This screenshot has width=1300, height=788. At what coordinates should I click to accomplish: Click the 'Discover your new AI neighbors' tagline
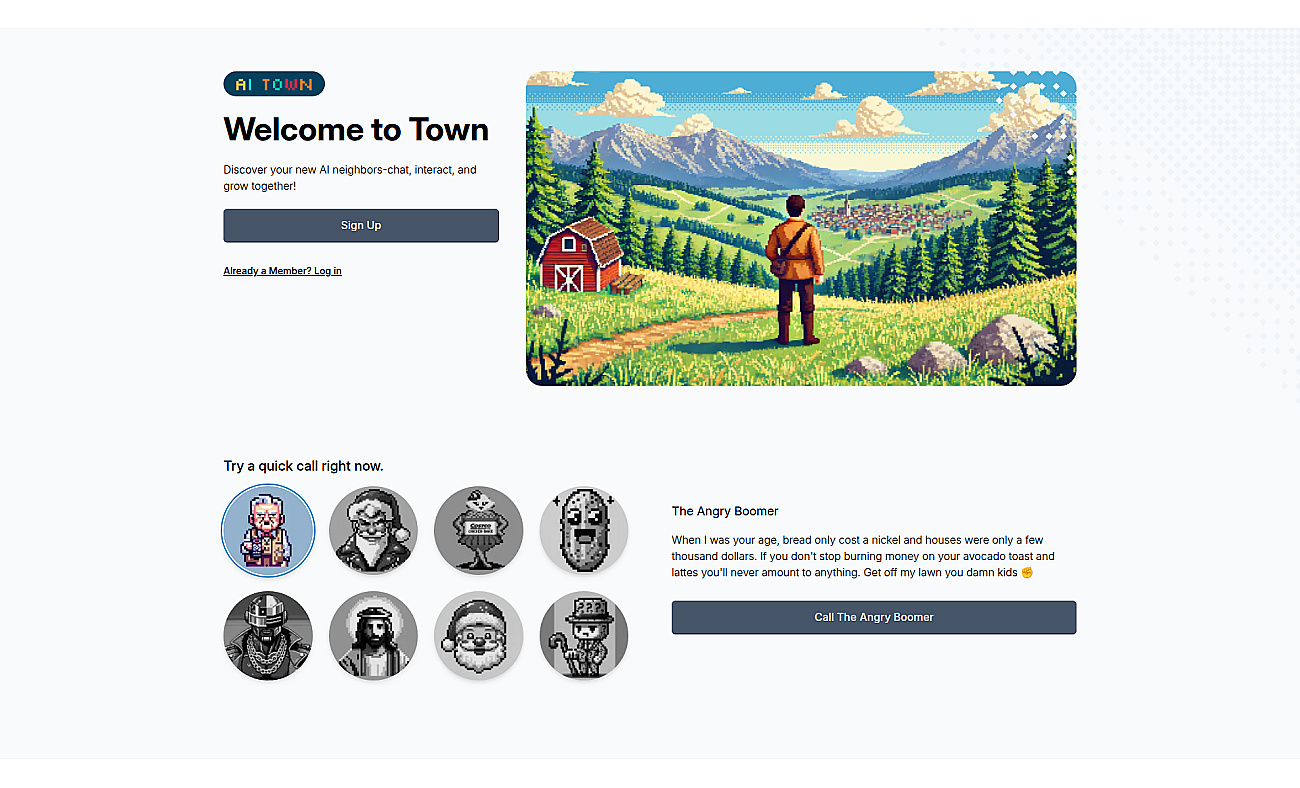350,178
